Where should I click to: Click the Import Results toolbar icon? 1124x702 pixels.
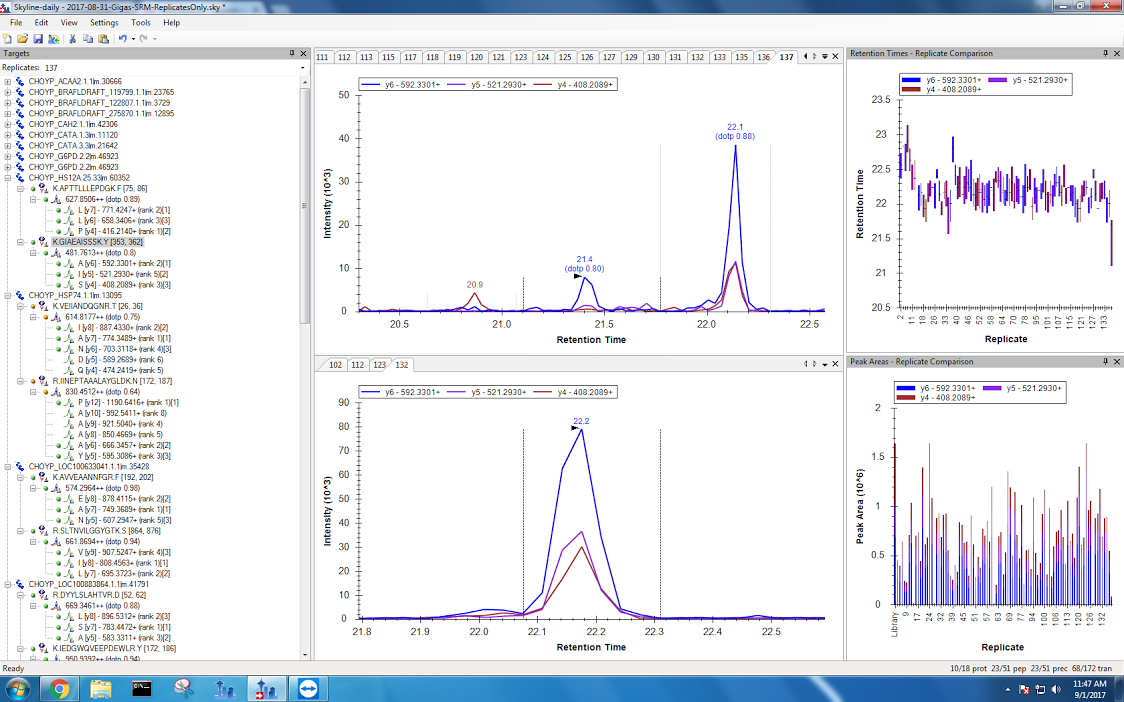tap(53, 38)
